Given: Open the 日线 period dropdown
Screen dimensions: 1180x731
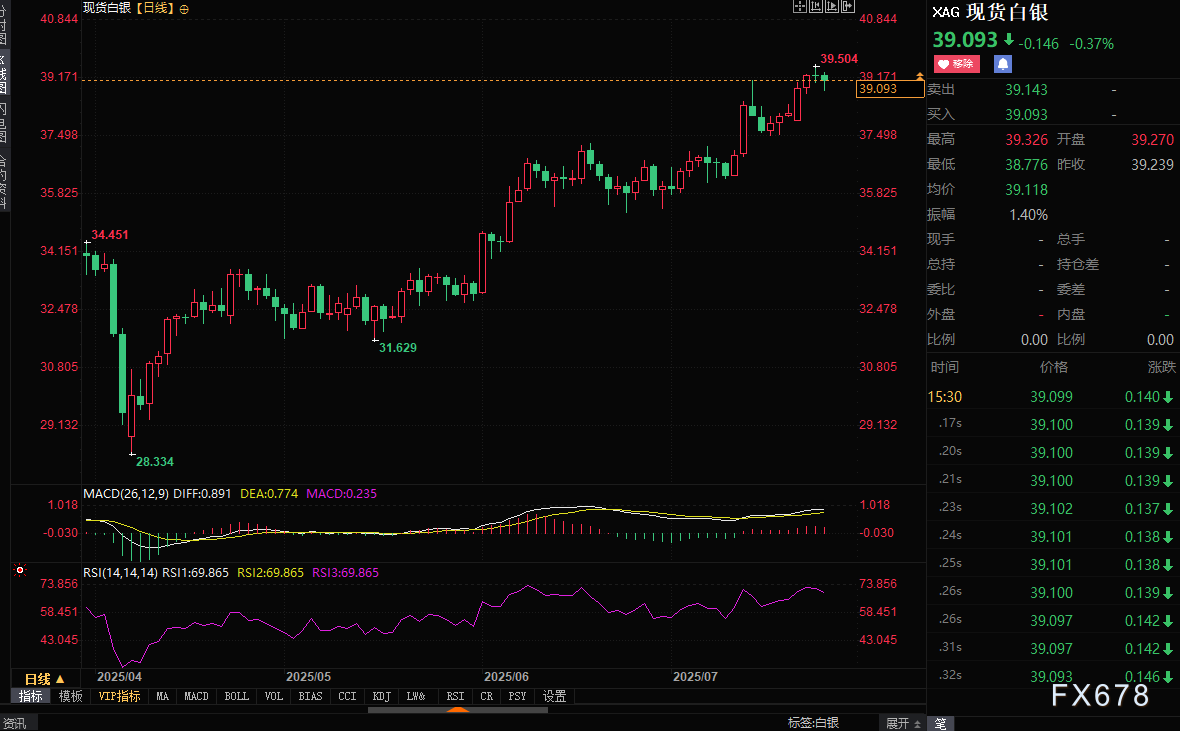Looking at the screenshot, I should pos(44,678).
